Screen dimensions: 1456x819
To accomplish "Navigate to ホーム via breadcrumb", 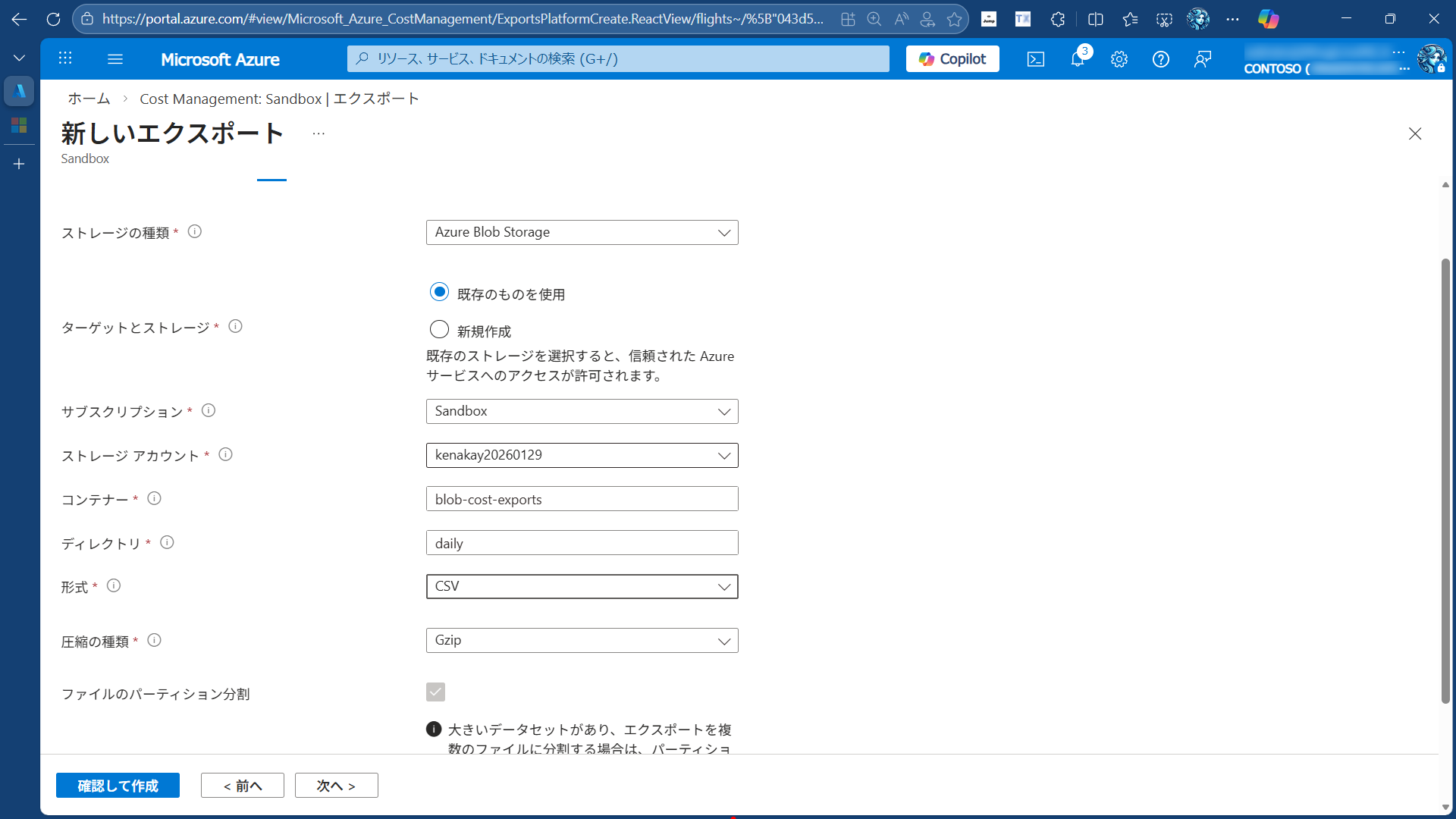I will [x=88, y=99].
